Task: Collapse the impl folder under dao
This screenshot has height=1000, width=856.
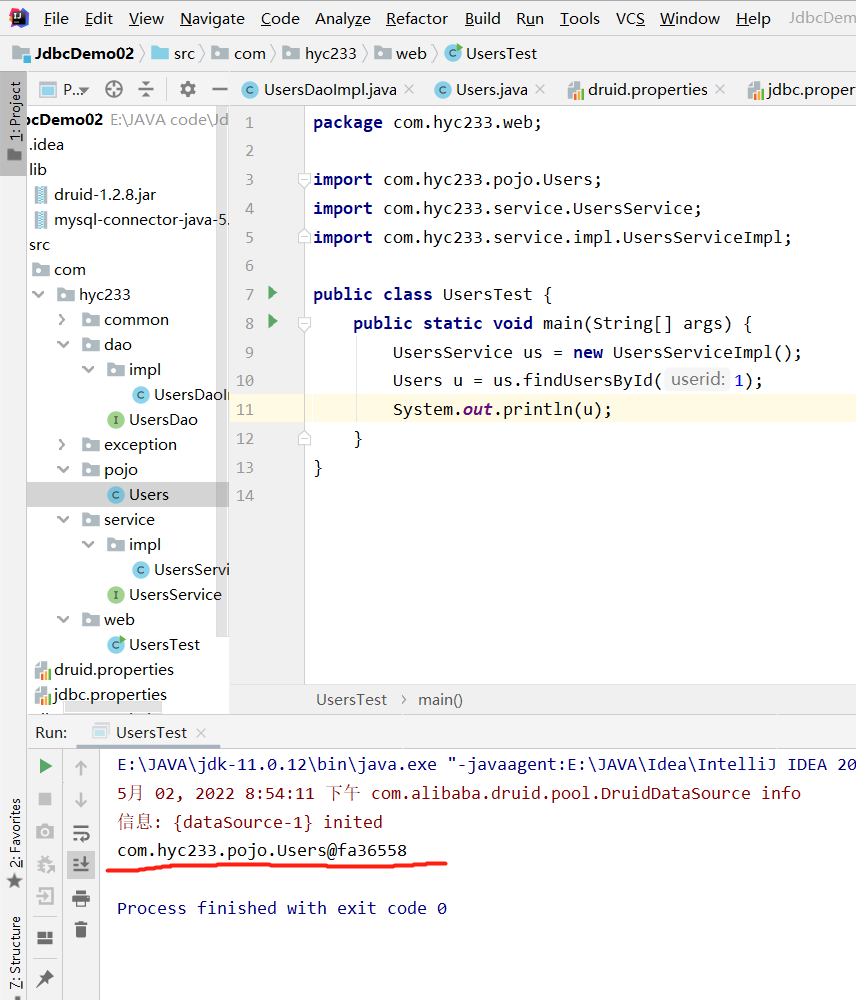Action: tap(88, 369)
